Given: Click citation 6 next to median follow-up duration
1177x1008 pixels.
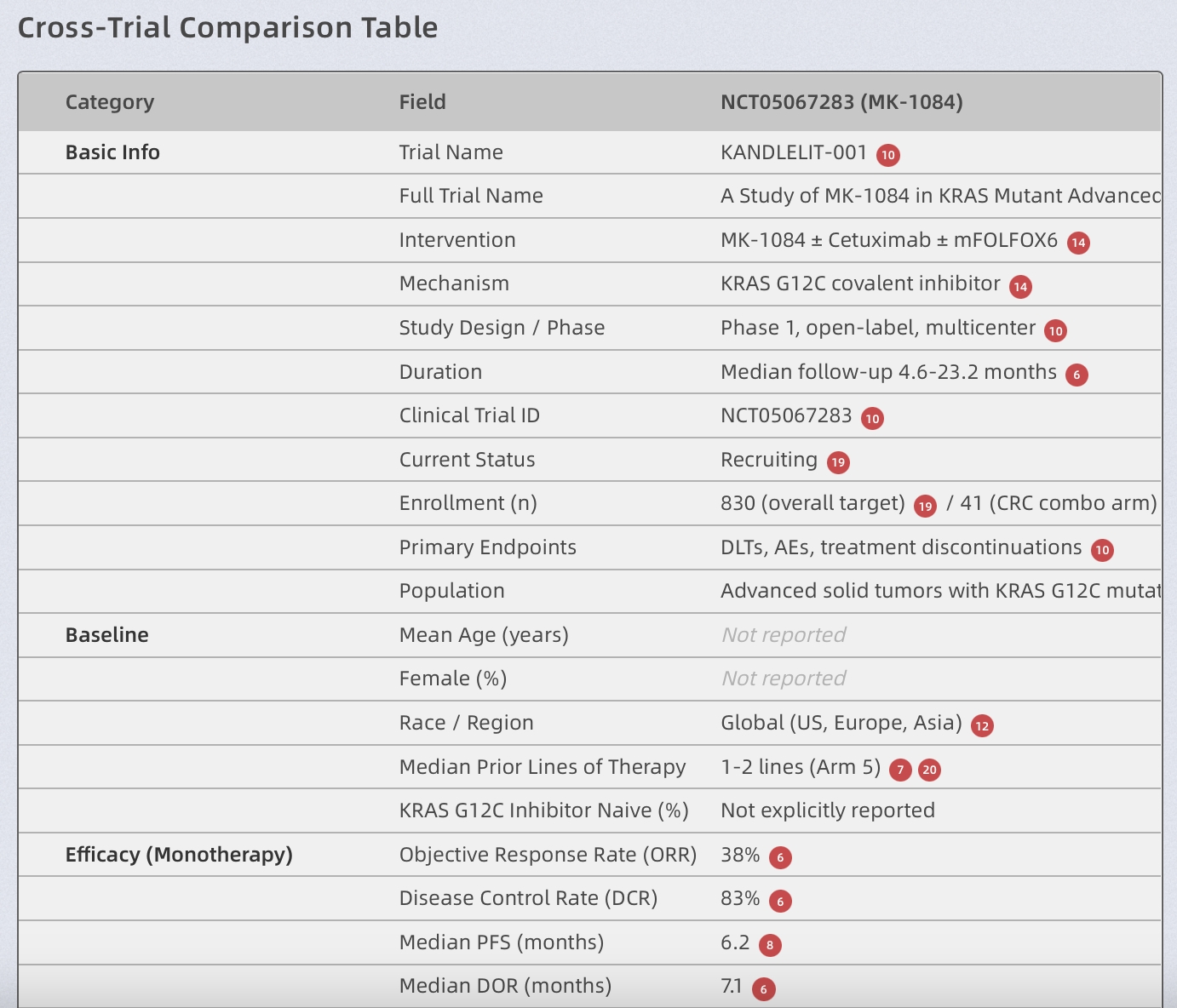Looking at the screenshot, I should tap(1077, 375).
